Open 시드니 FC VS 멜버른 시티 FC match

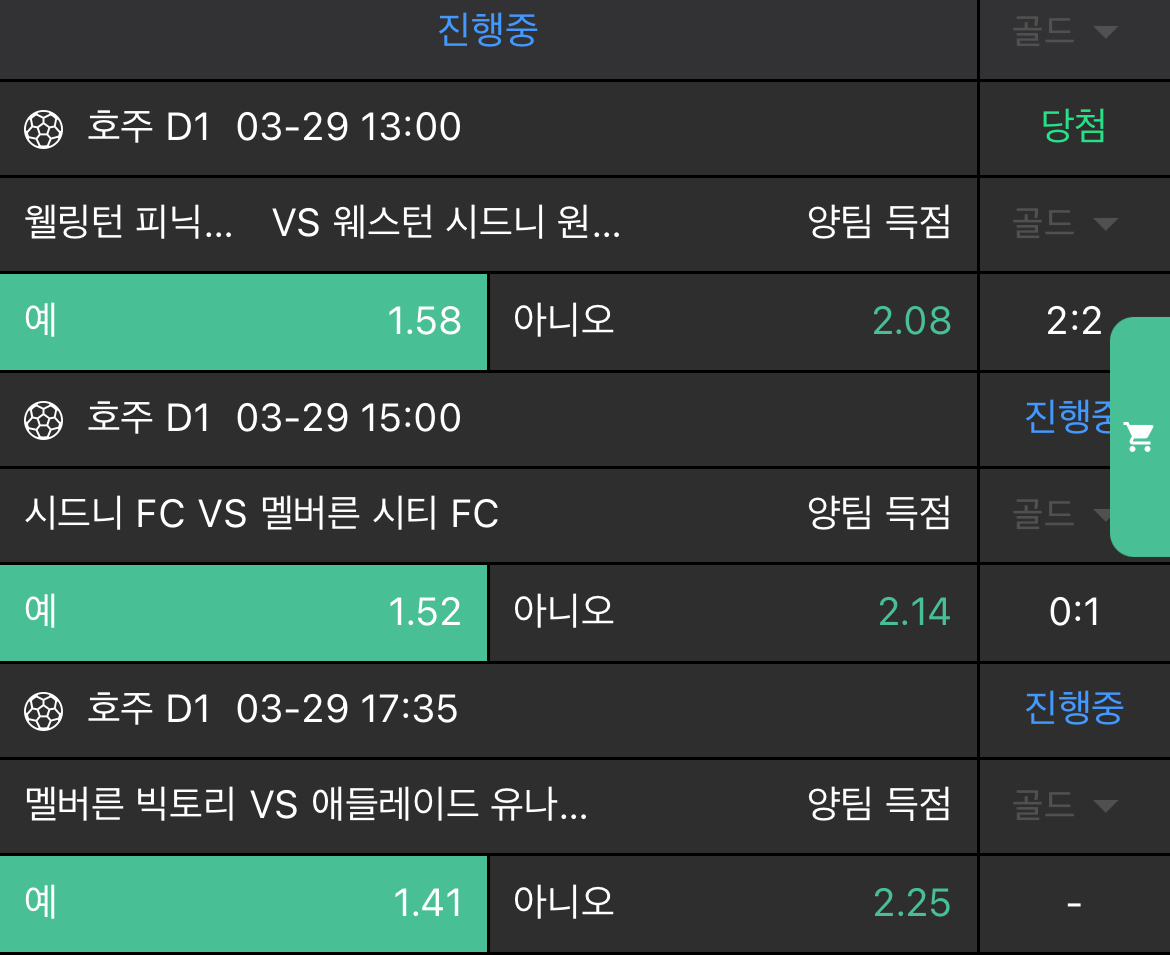[261, 515]
